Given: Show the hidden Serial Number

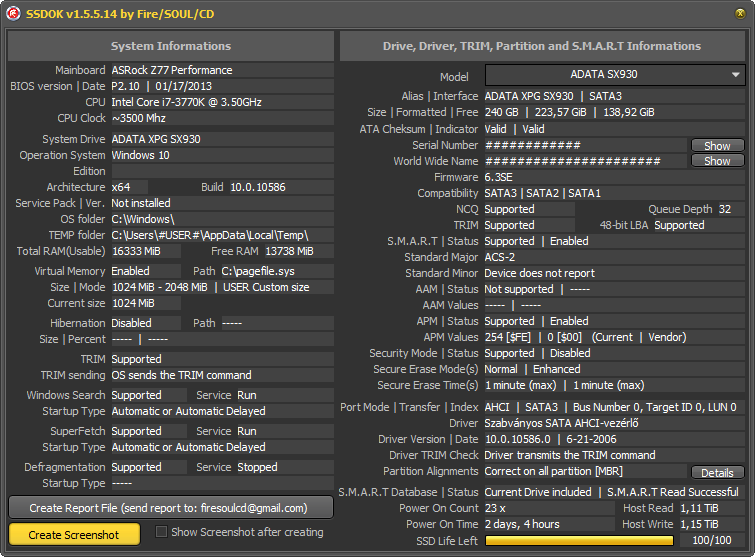Looking at the screenshot, I should tap(717, 145).
